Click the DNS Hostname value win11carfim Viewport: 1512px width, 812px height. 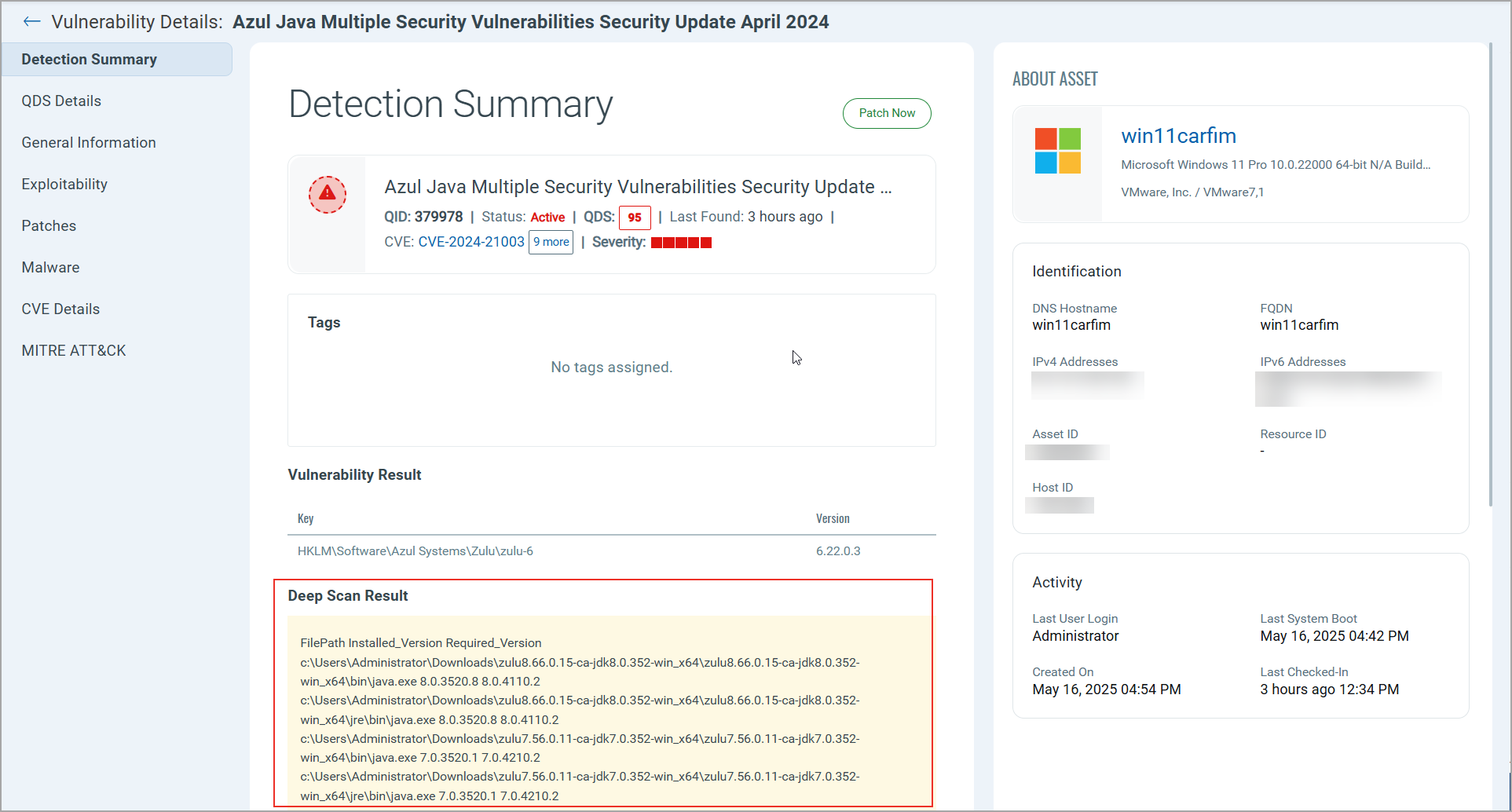tap(1071, 325)
